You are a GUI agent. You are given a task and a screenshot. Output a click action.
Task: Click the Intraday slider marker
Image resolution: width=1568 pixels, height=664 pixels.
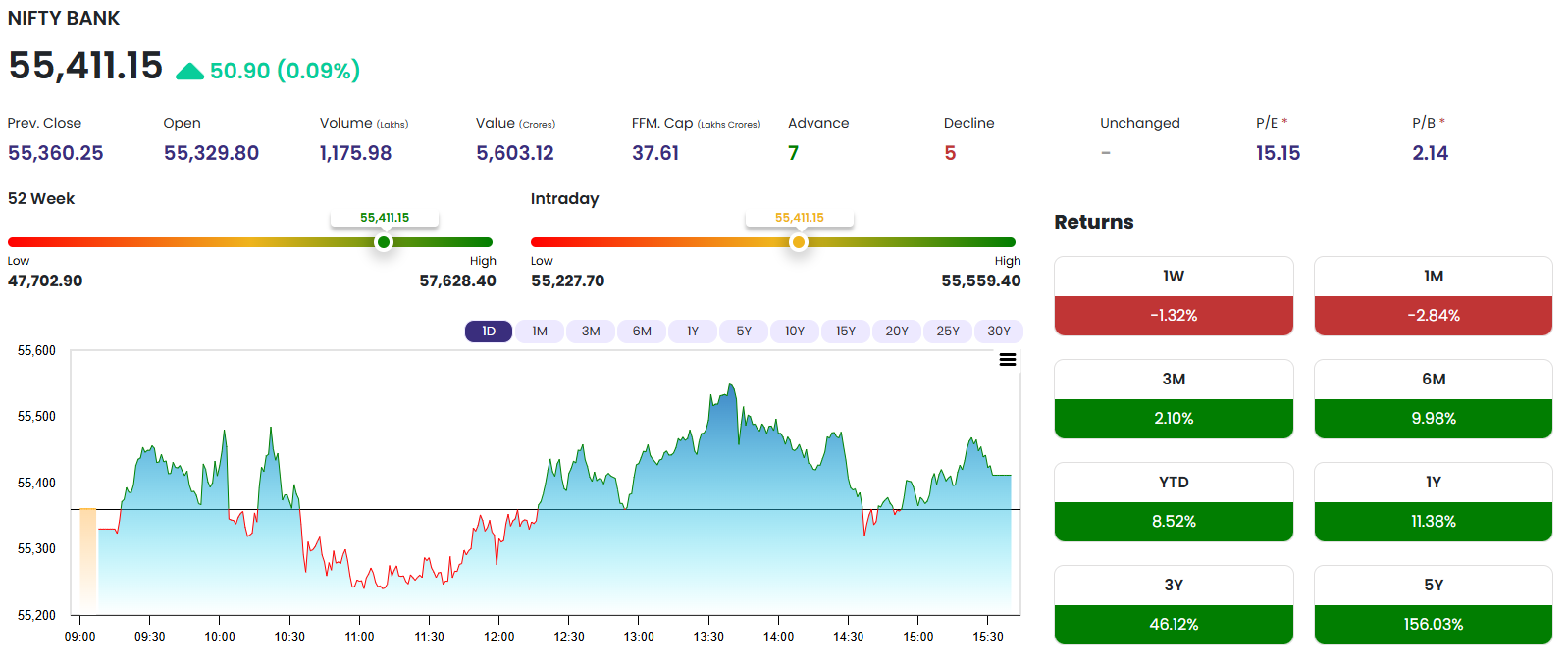(x=799, y=242)
